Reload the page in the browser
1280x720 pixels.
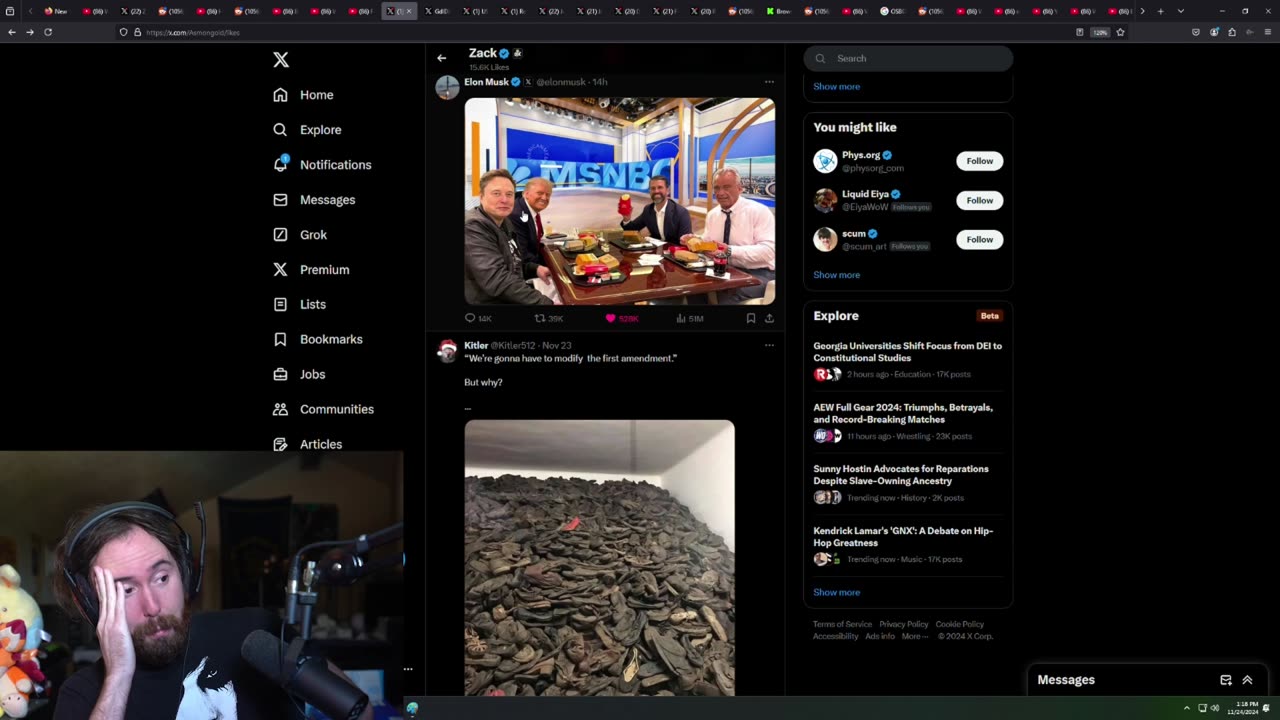click(x=47, y=32)
